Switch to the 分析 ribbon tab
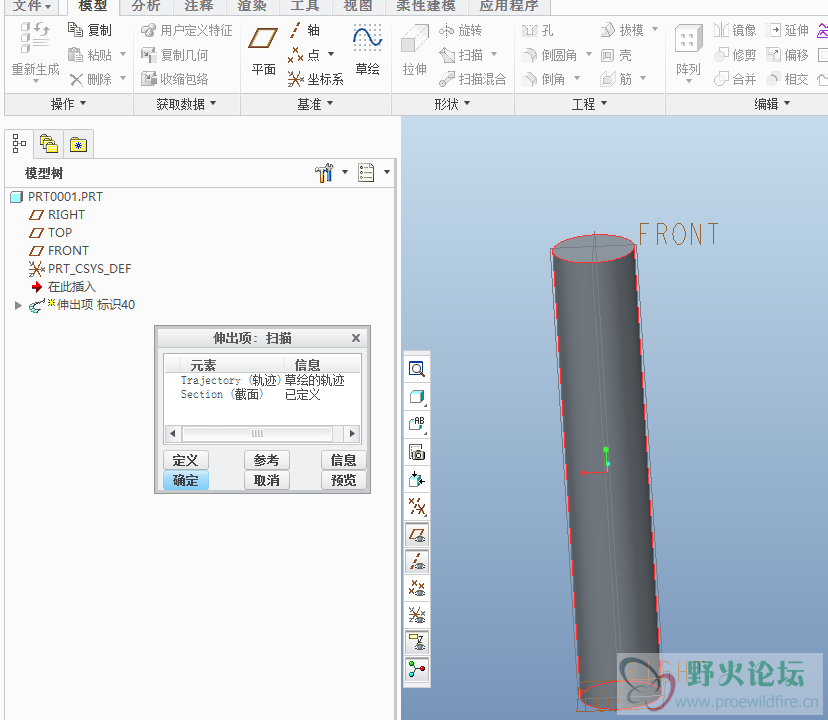This screenshot has height=720, width=828. point(146,6)
